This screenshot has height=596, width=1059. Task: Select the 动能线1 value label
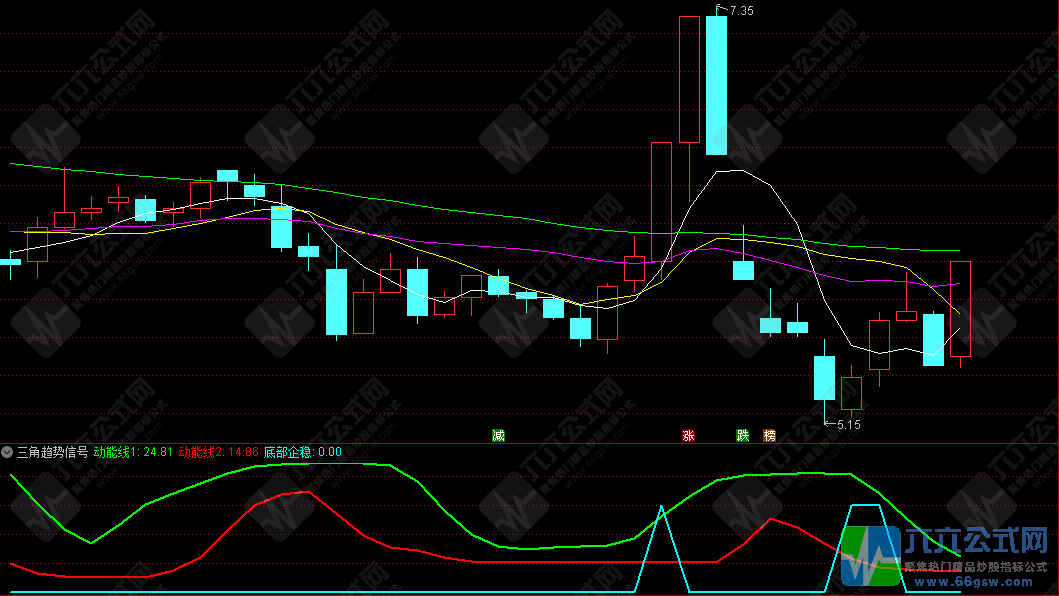coord(133,452)
